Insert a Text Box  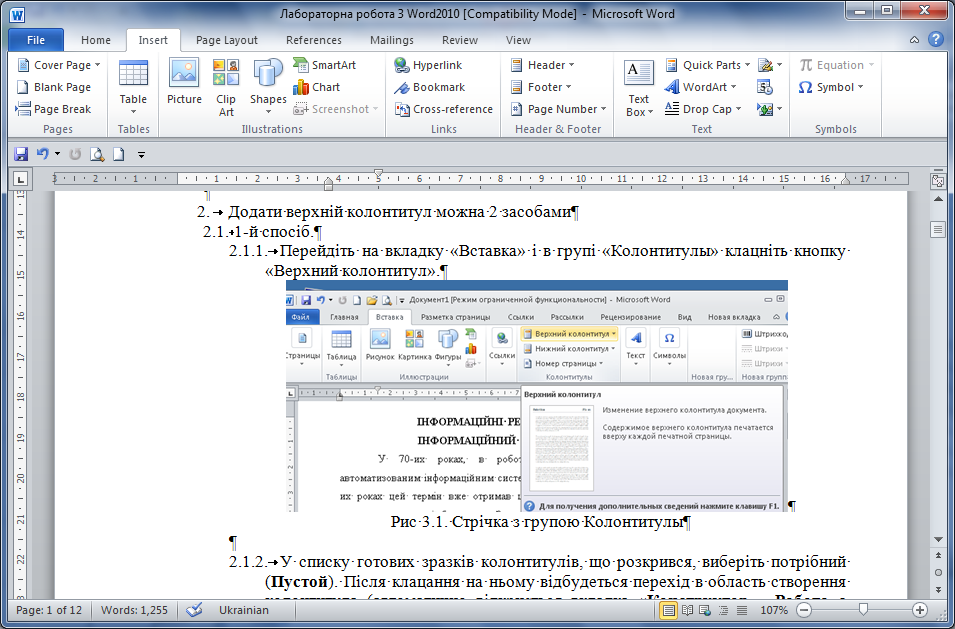coord(639,88)
